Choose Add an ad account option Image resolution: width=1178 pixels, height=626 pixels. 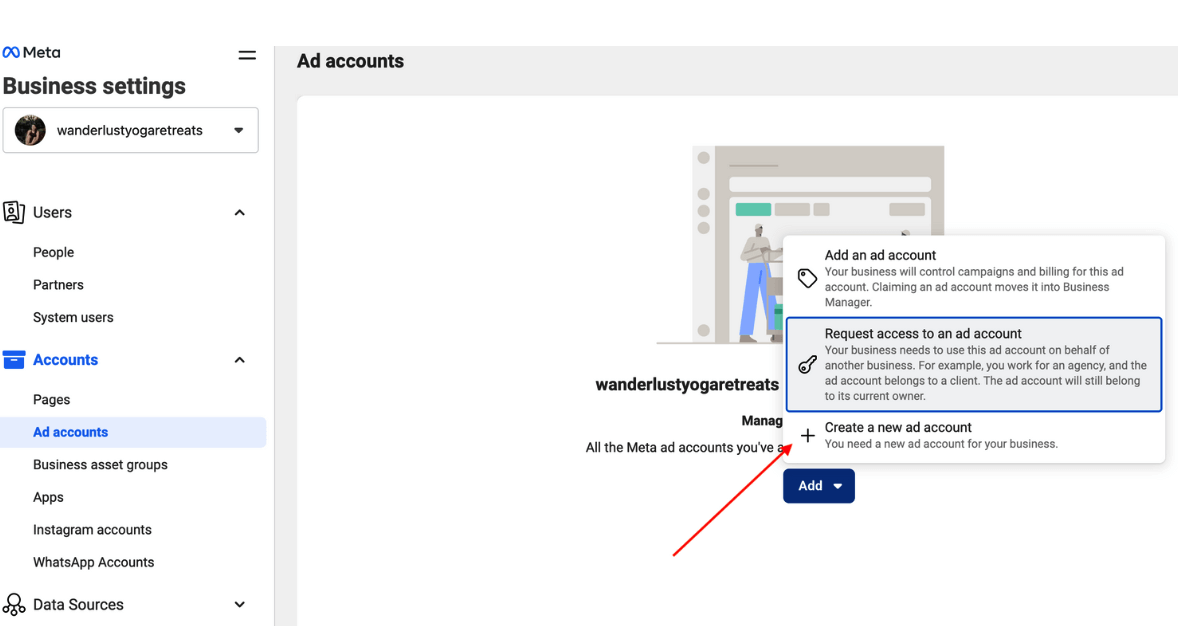(974, 278)
